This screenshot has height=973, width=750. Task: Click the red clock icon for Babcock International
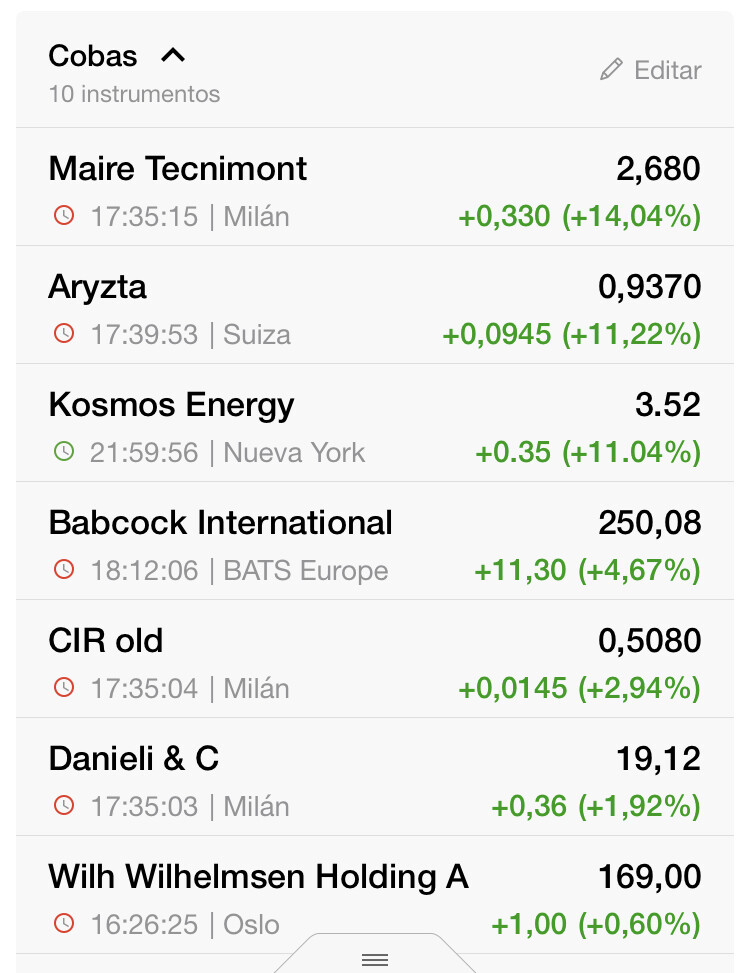(64, 570)
